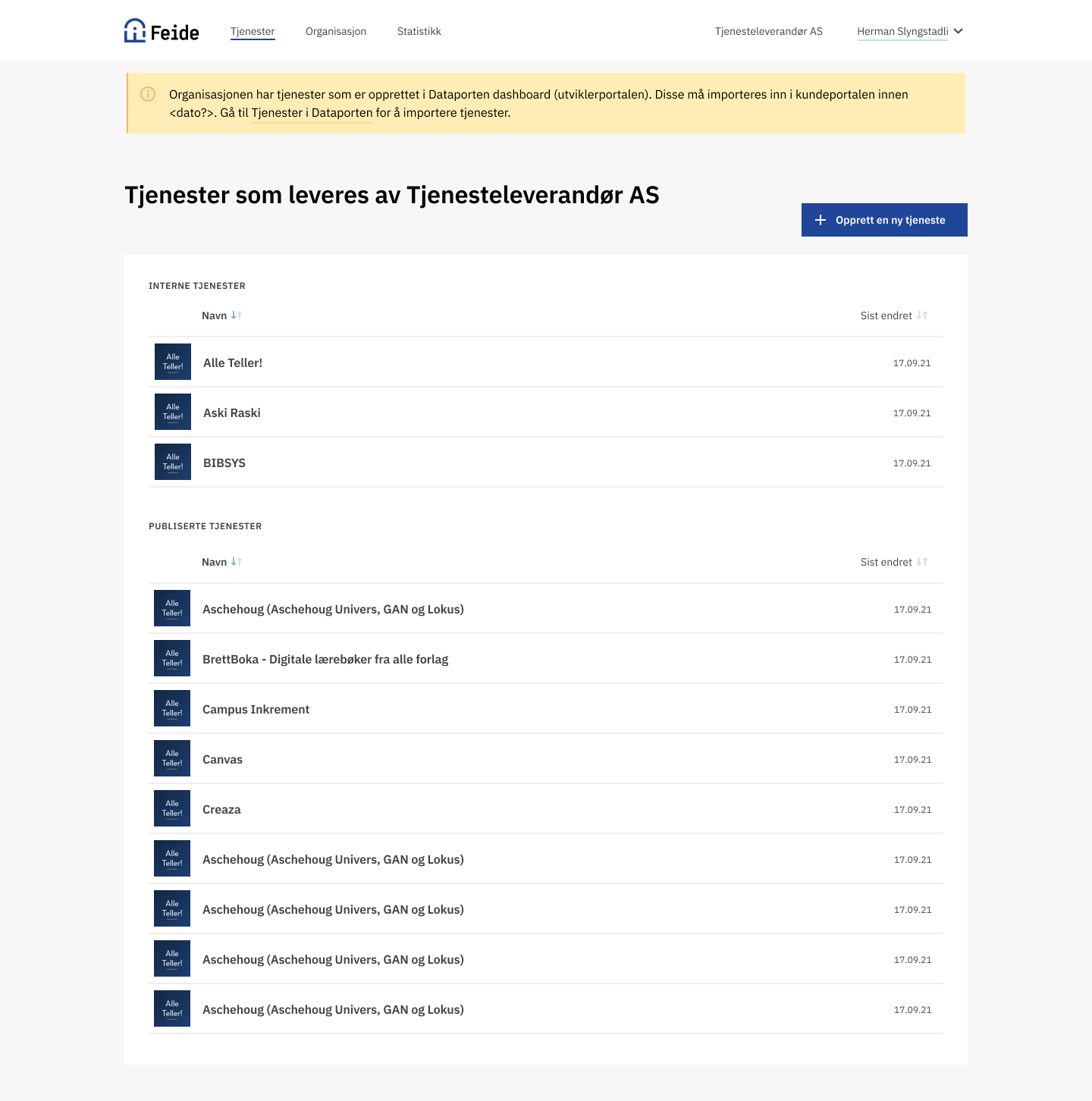
Task: Click the BrettBoka row thumbnail
Action: pyautogui.click(x=172, y=658)
